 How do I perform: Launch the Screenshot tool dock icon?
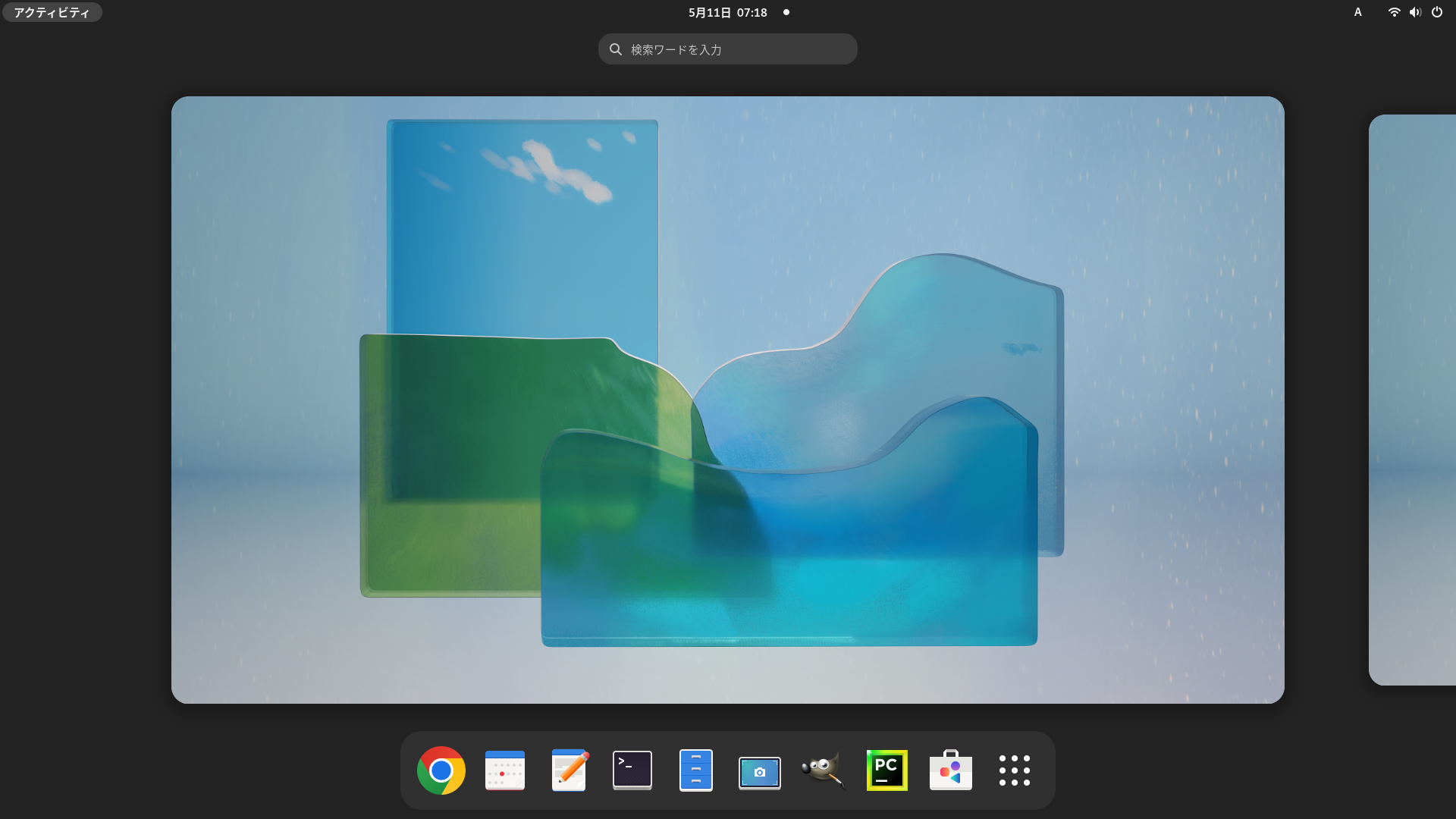[x=759, y=772]
